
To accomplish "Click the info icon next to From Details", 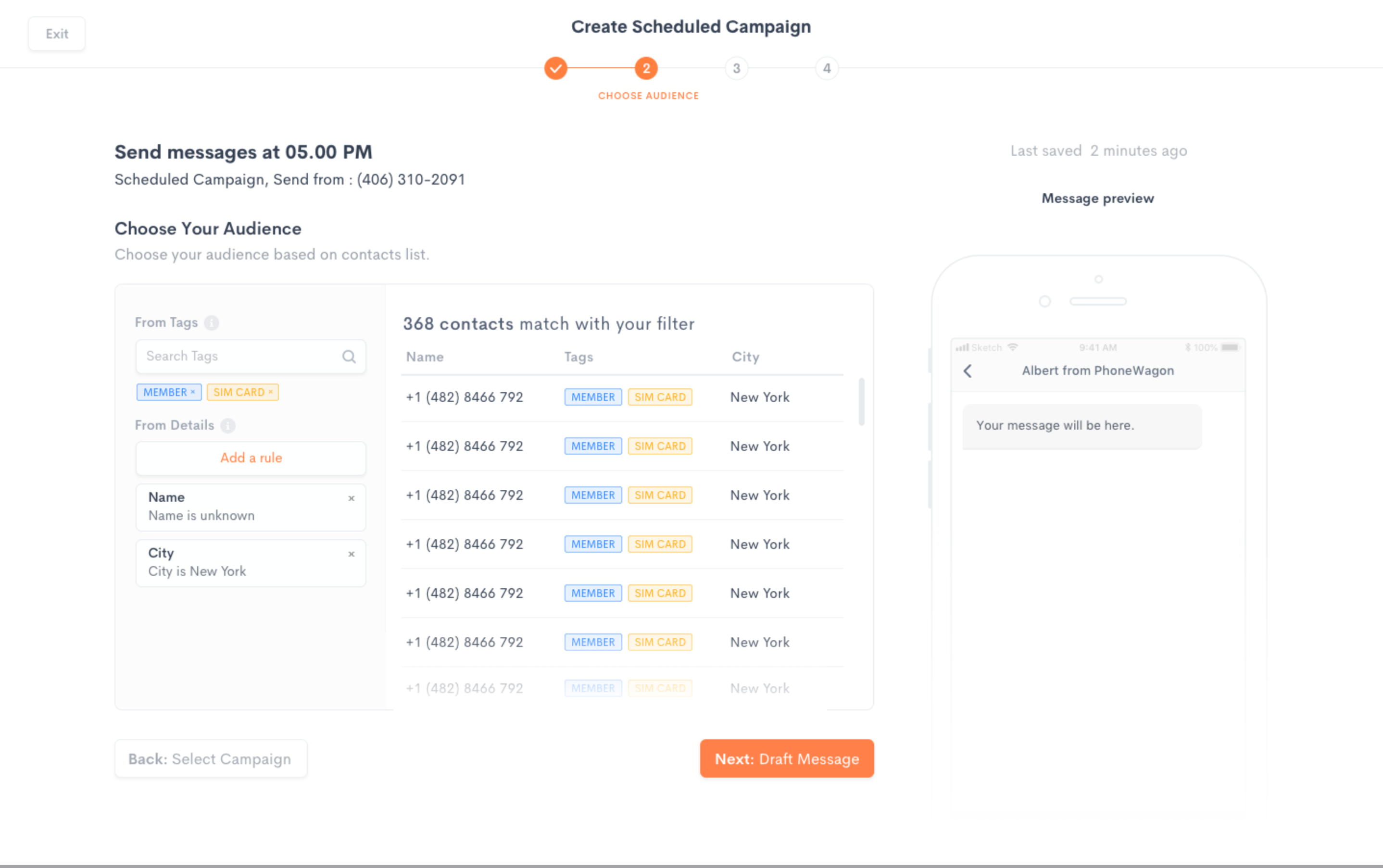I will click(x=228, y=425).
